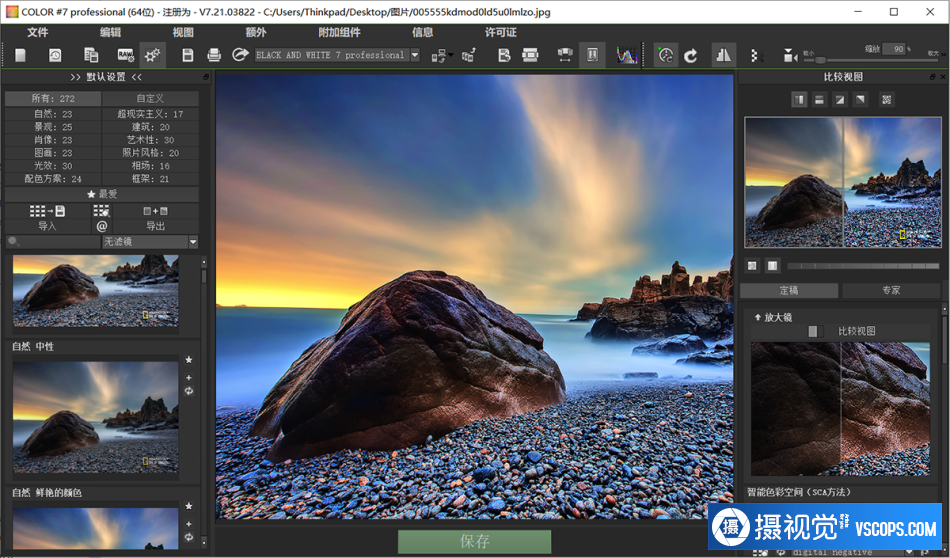Click the 导出 button
The height and width of the screenshot is (558, 950).
[155, 226]
